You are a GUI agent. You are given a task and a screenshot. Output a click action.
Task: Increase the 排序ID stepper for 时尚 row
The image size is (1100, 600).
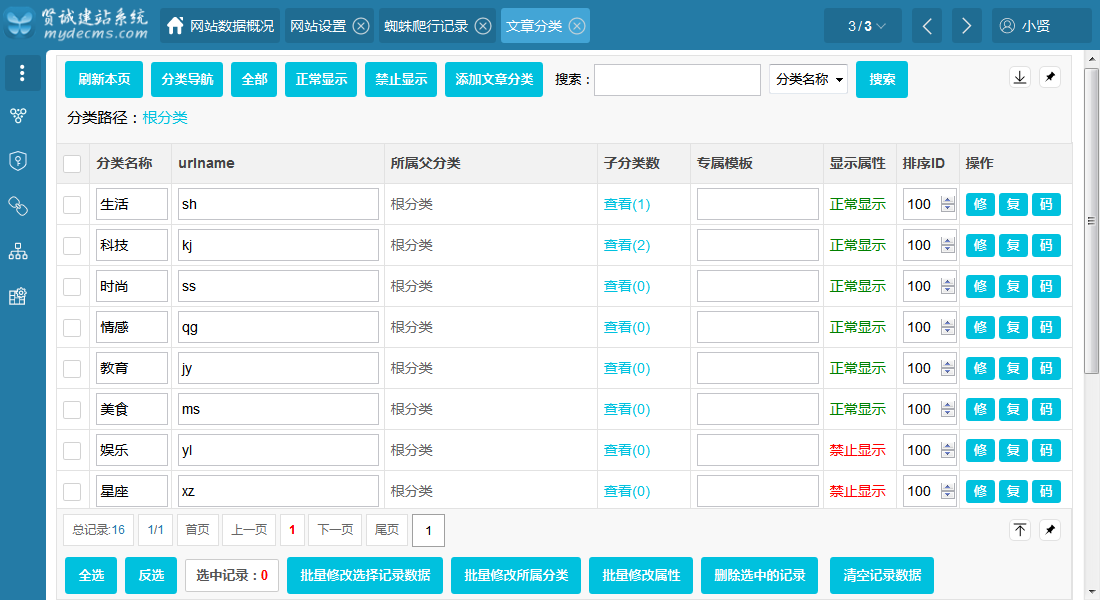pyautogui.click(x=947, y=282)
